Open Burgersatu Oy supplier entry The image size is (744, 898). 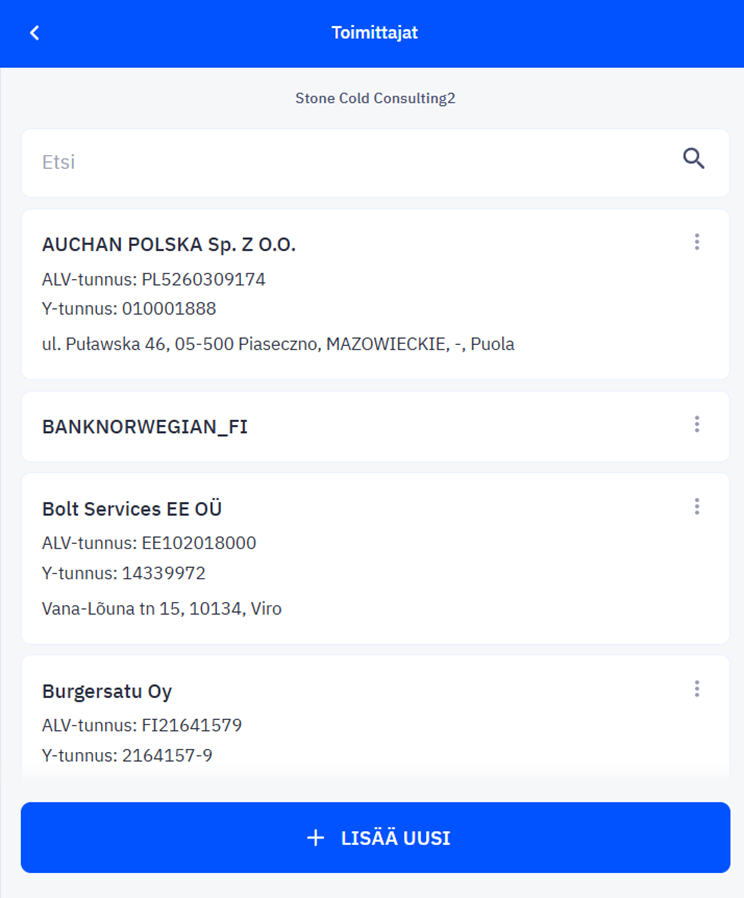(x=107, y=691)
